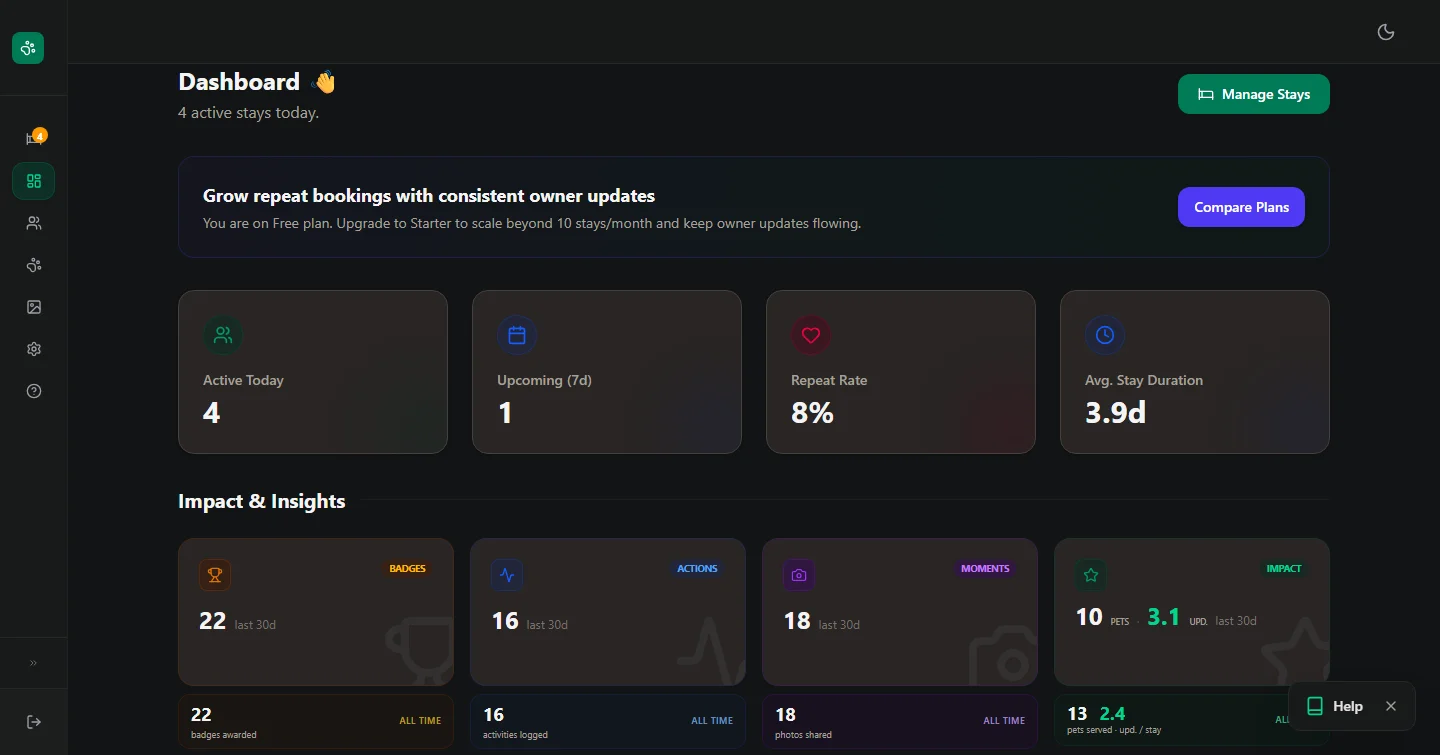Click '4 active stays today.' text

tap(248, 113)
